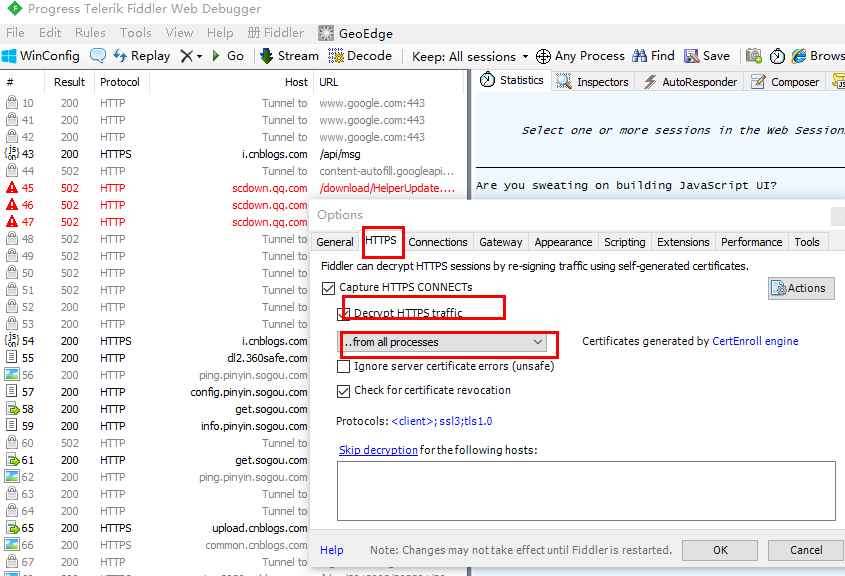The image size is (845, 576).
Task: Toggle Capture HTTPS CONNECTs checkbox
Action: (328, 288)
